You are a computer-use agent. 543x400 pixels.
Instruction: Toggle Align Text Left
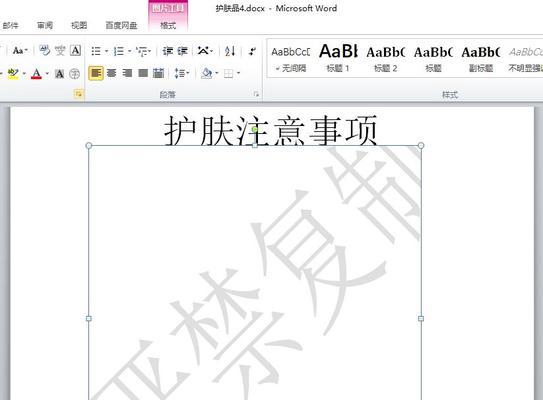click(x=96, y=73)
